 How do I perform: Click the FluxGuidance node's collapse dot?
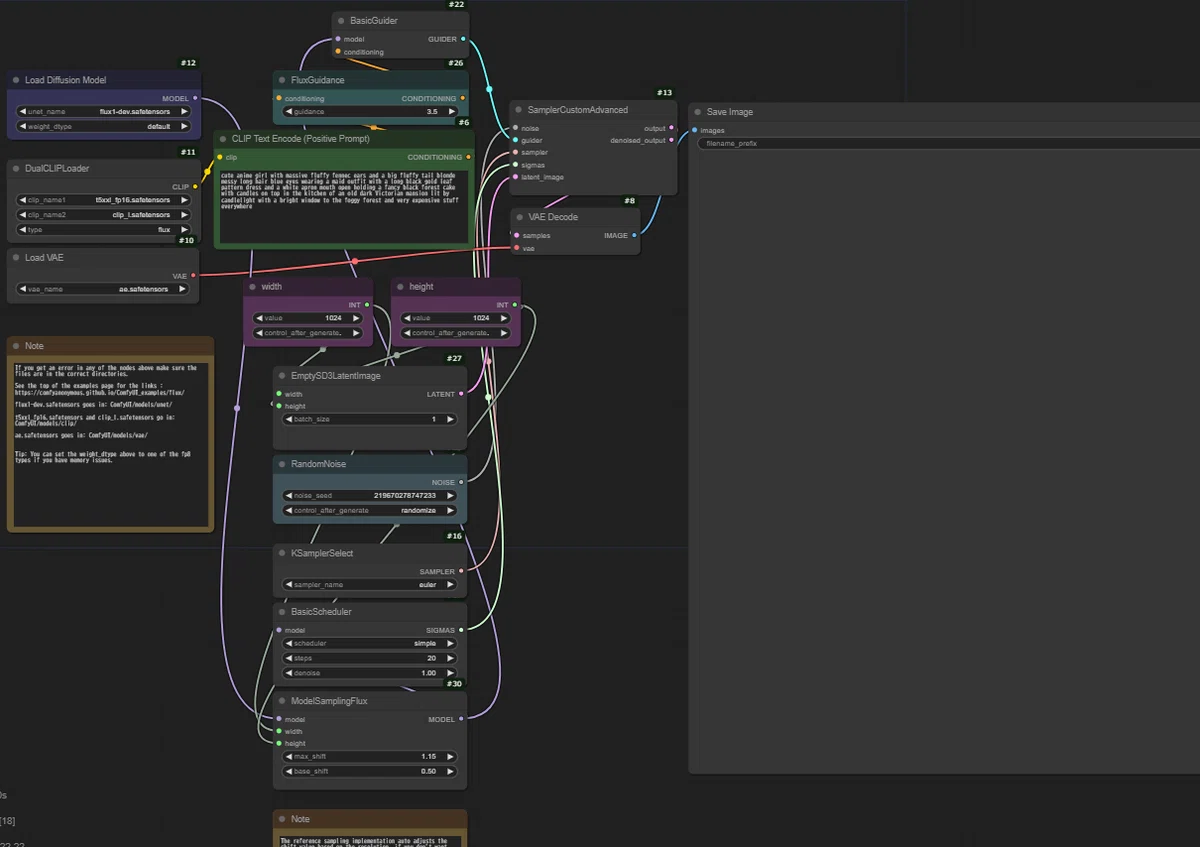282,79
